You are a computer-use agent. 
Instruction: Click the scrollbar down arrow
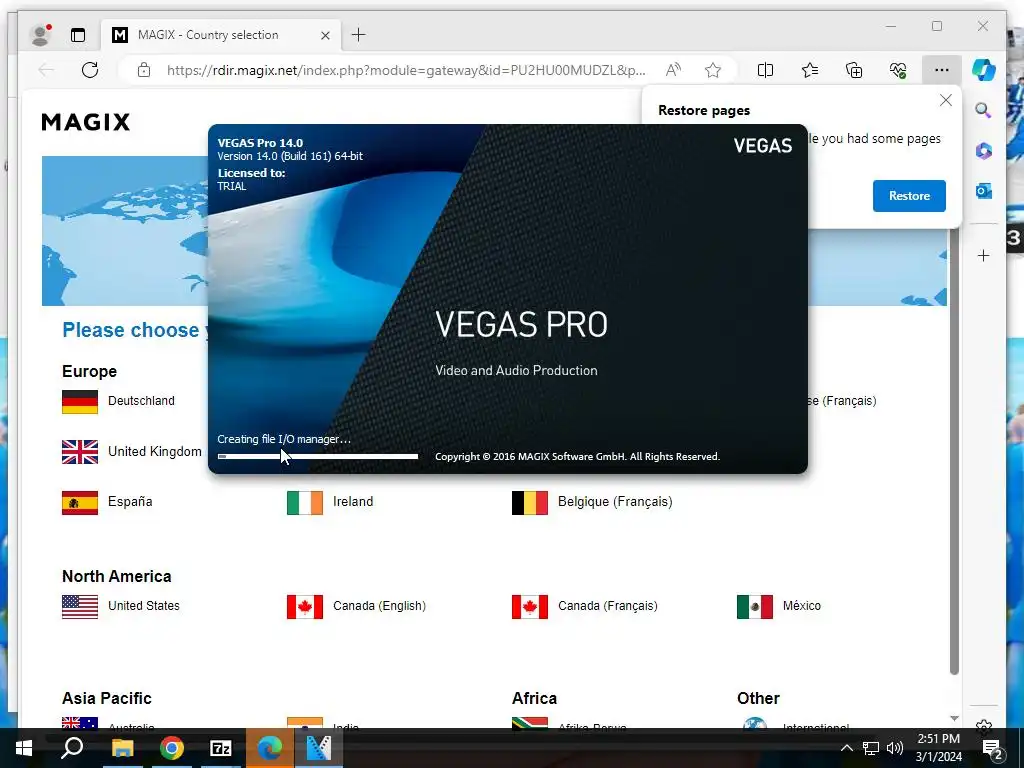[x=954, y=718]
